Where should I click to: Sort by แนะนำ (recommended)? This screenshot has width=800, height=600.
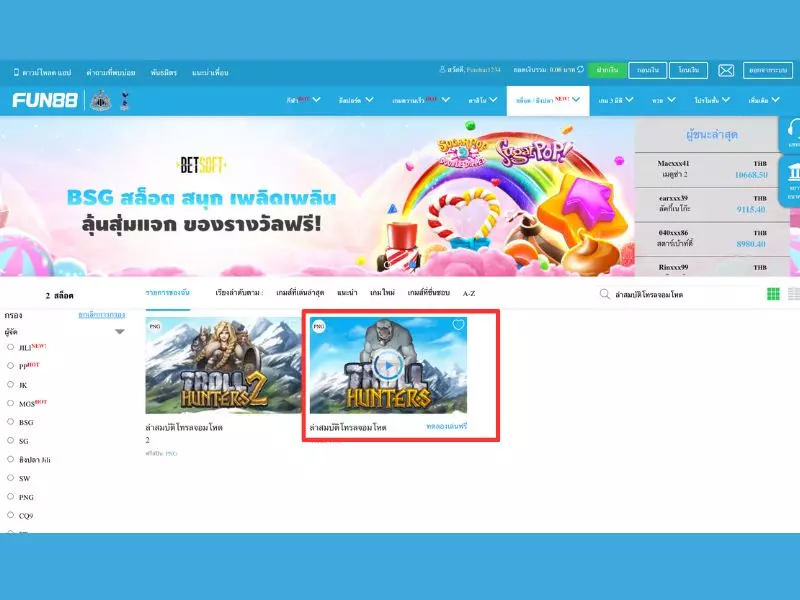(x=347, y=293)
